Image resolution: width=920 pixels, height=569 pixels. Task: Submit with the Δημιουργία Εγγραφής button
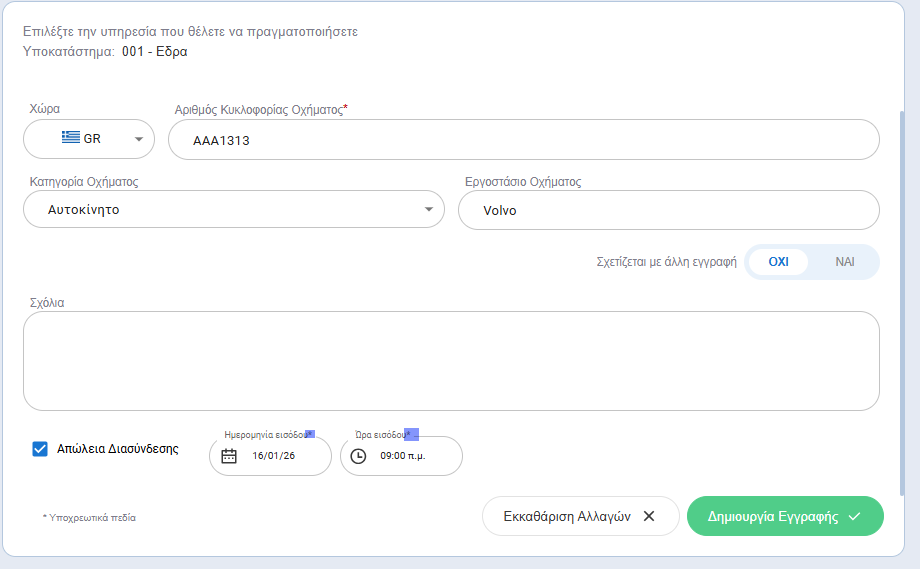tap(773, 516)
